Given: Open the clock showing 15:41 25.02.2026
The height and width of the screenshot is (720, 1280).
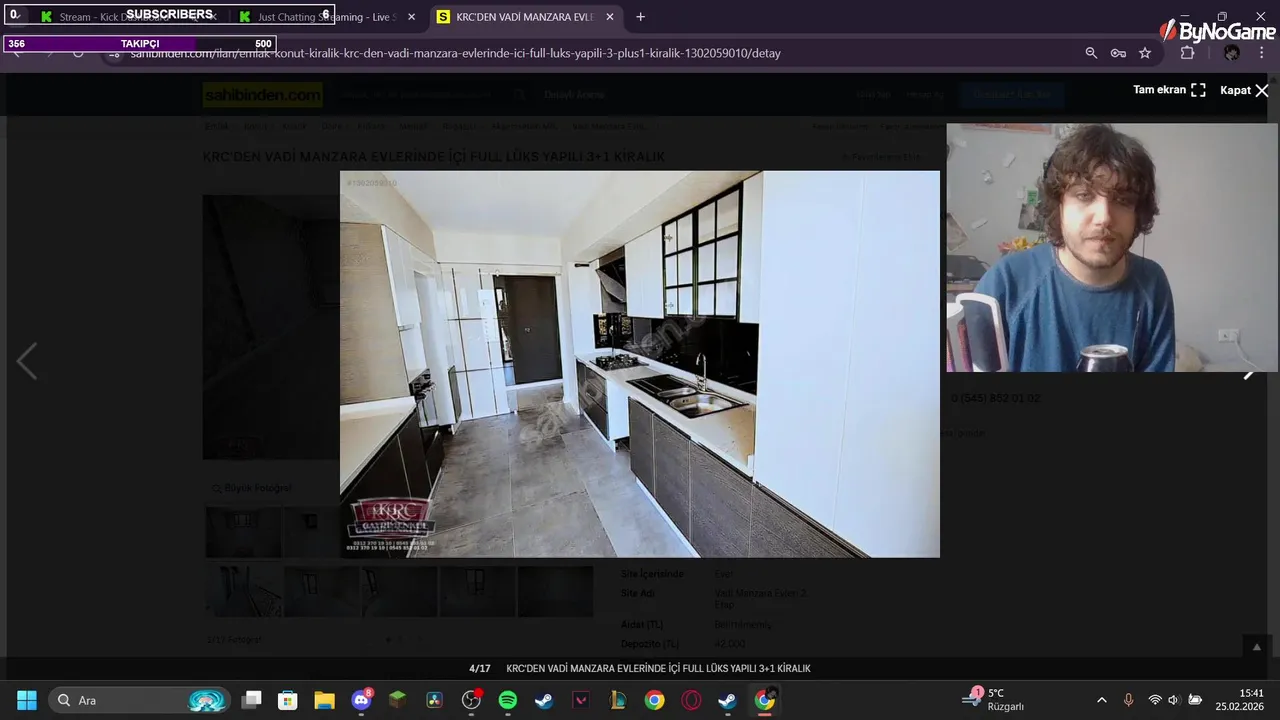Looking at the screenshot, I should tap(1240, 700).
